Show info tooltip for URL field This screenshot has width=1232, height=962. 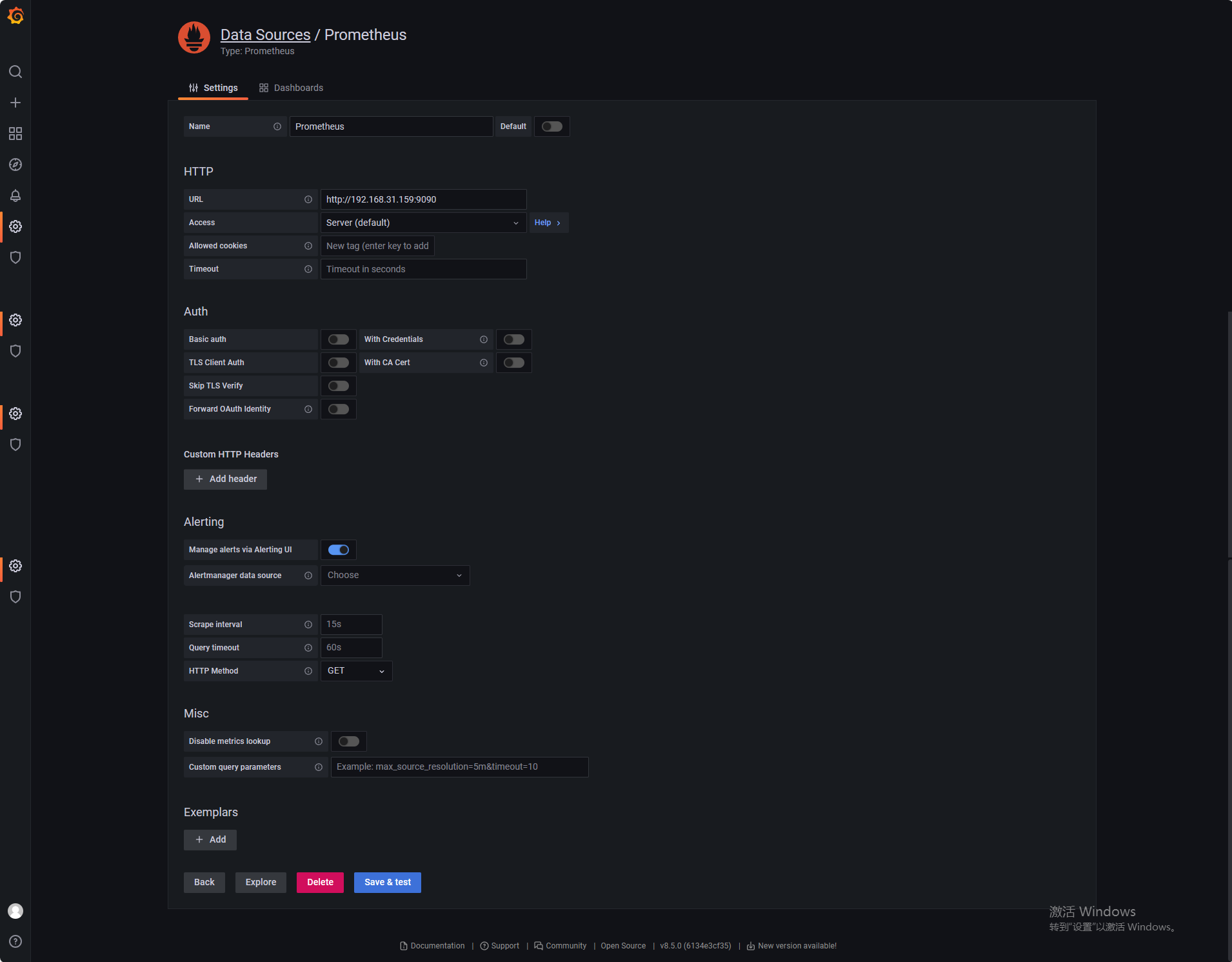coord(308,199)
